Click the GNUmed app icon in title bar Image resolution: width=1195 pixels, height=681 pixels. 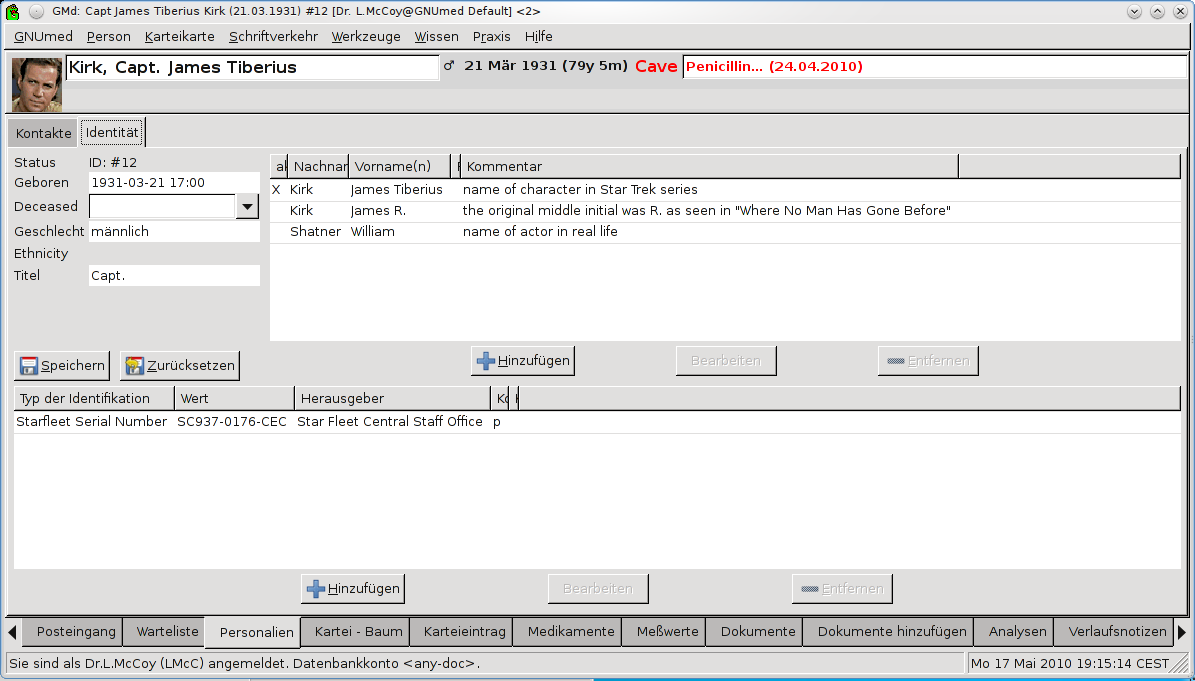12,11
